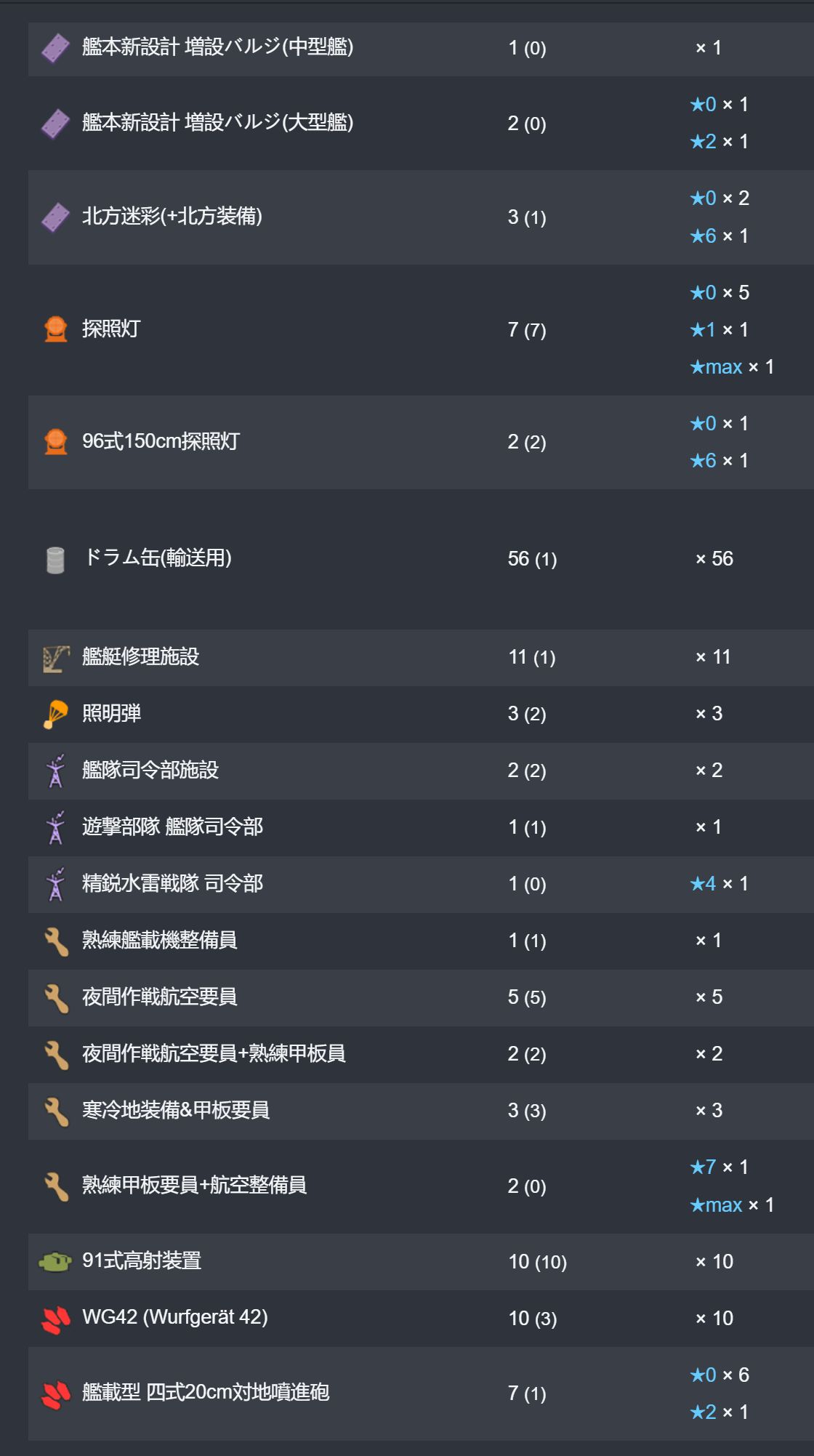Click the red rocket icon for WG42
814x1456 pixels.
coord(55,1319)
